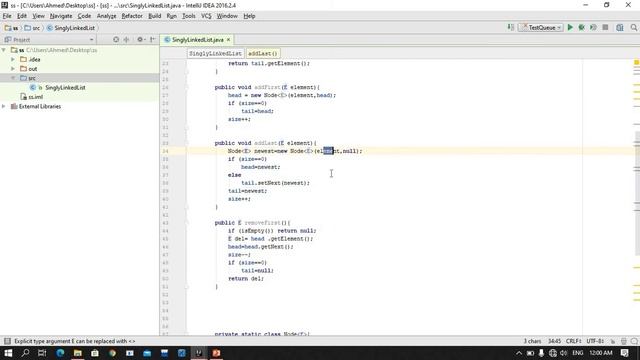The image size is (640, 360).
Task: Click the IntelliJ IDEA taskbar icon
Action: coord(199,353)
